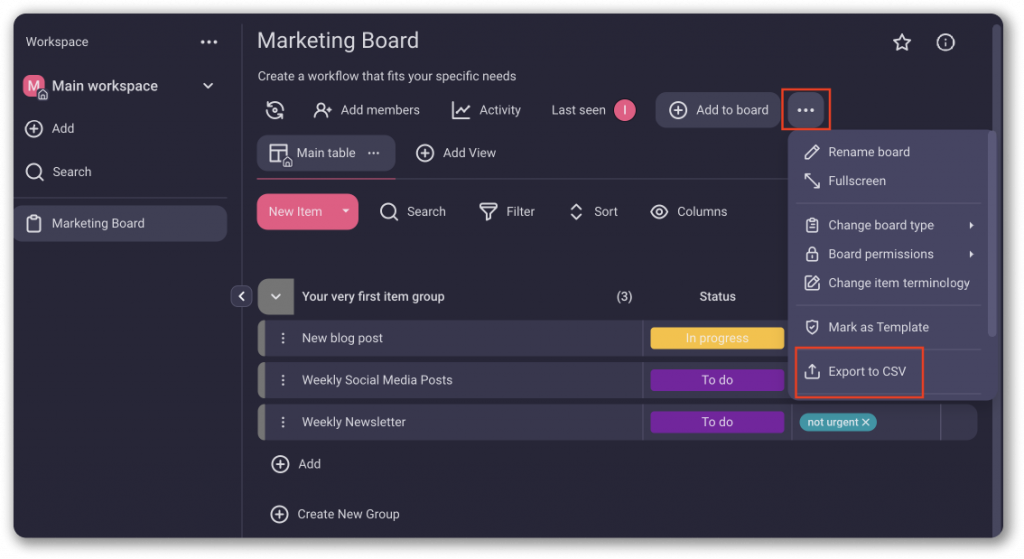The image size is (1024, 559).
Task: Click the automation refresh icon near Add members
Action: coord(275,110)
